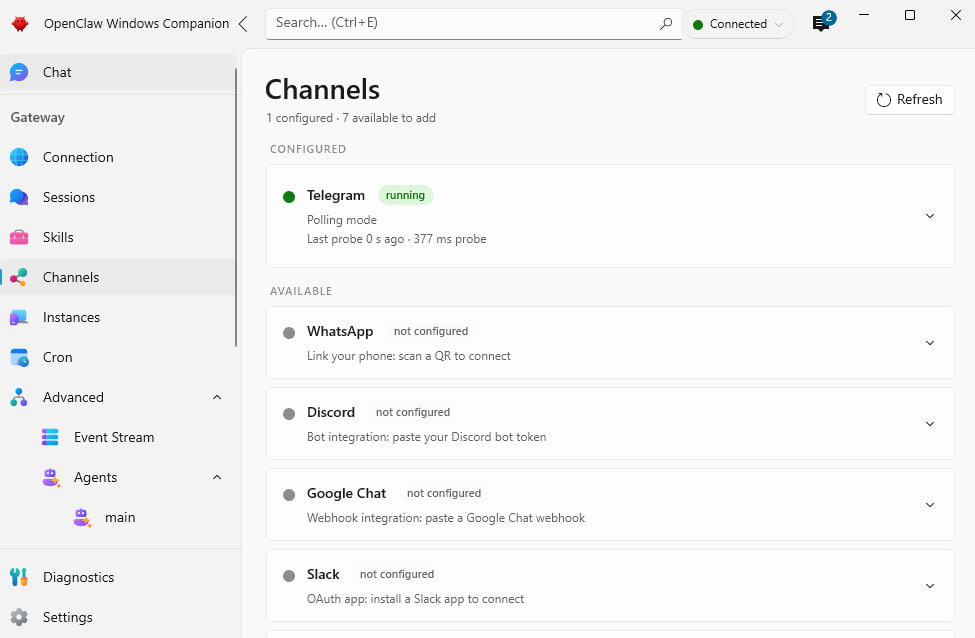Screen dimensions: 975x638
Task: Open Settings label in the sidebar
Action: 68,617
